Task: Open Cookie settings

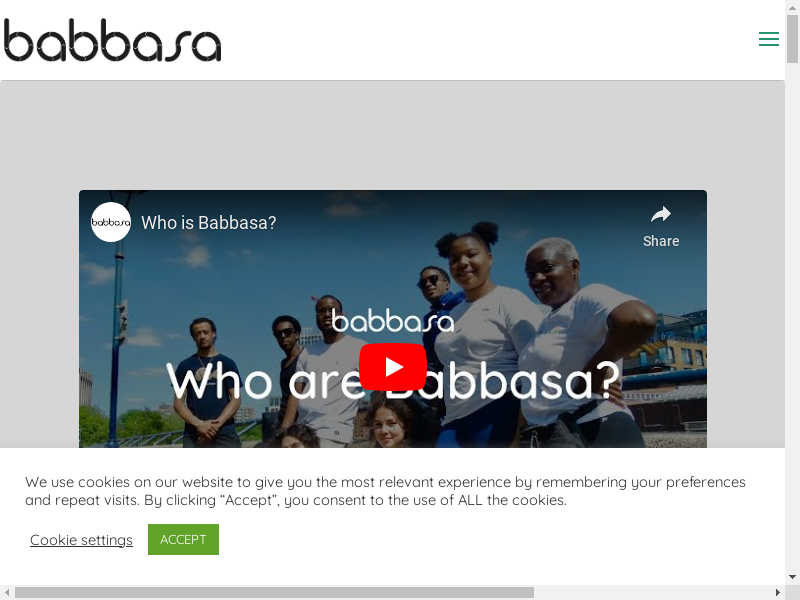Action: [81, 540]
